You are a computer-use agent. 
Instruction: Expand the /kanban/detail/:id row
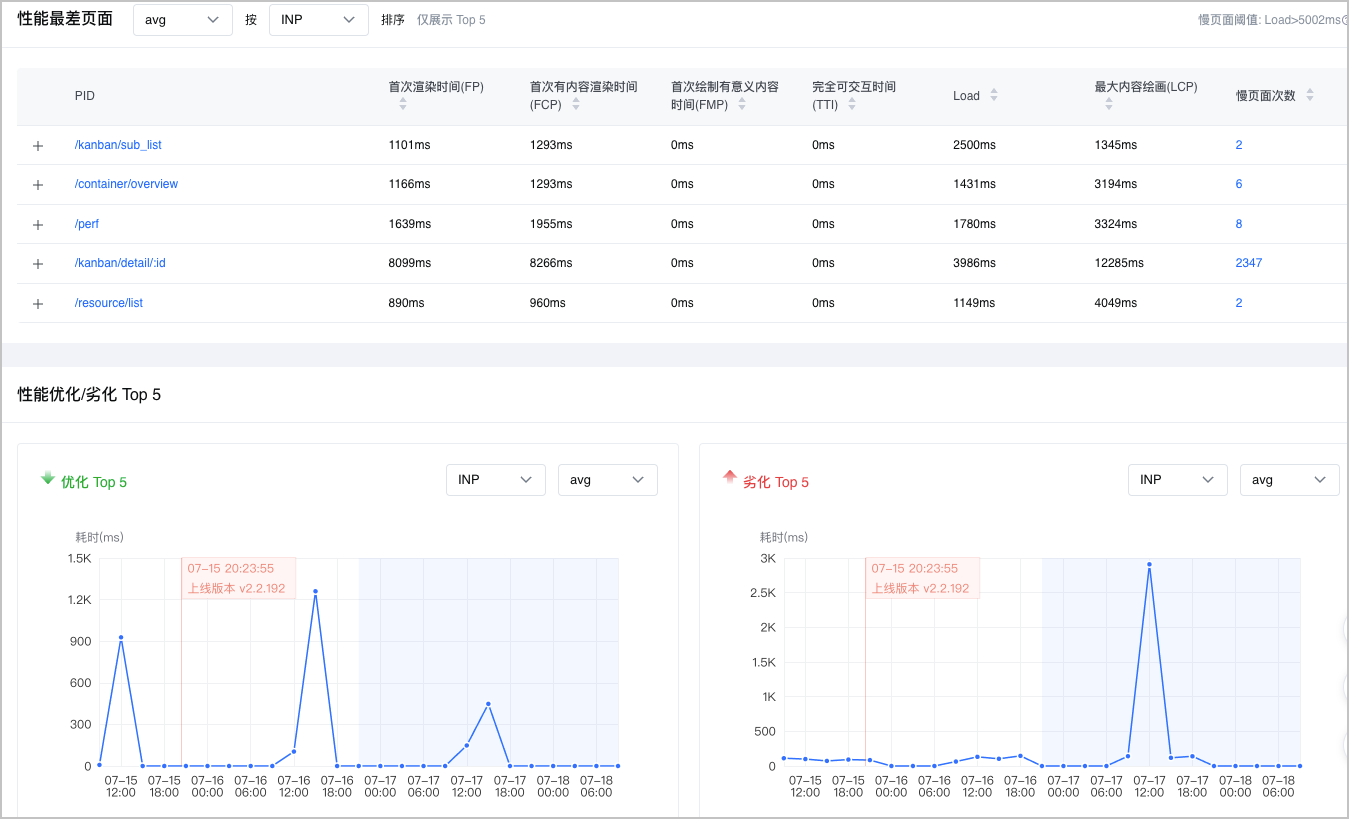pos(38,264)
